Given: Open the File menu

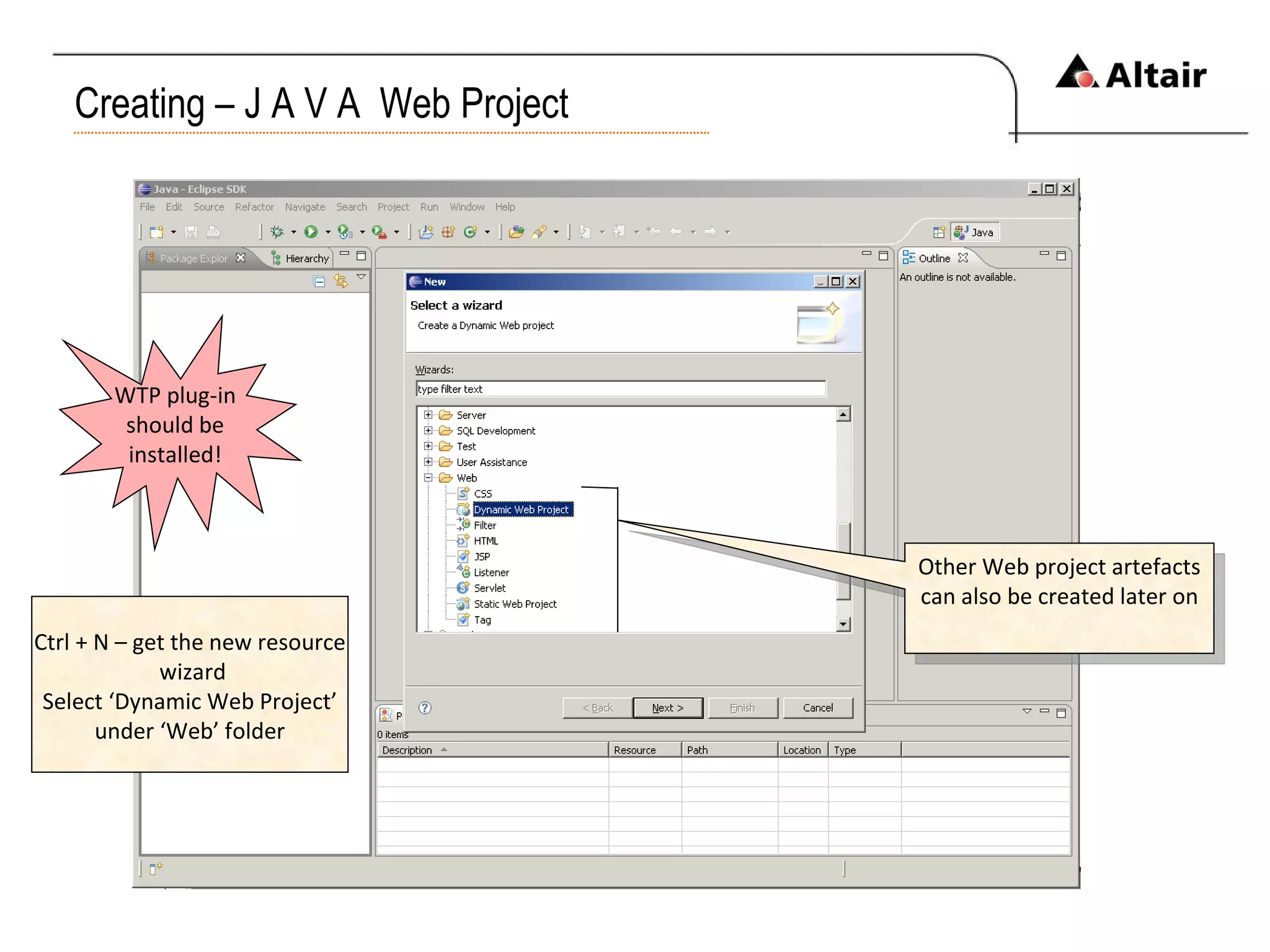Looking at the screenshot, I should click(x=147, y=207).
